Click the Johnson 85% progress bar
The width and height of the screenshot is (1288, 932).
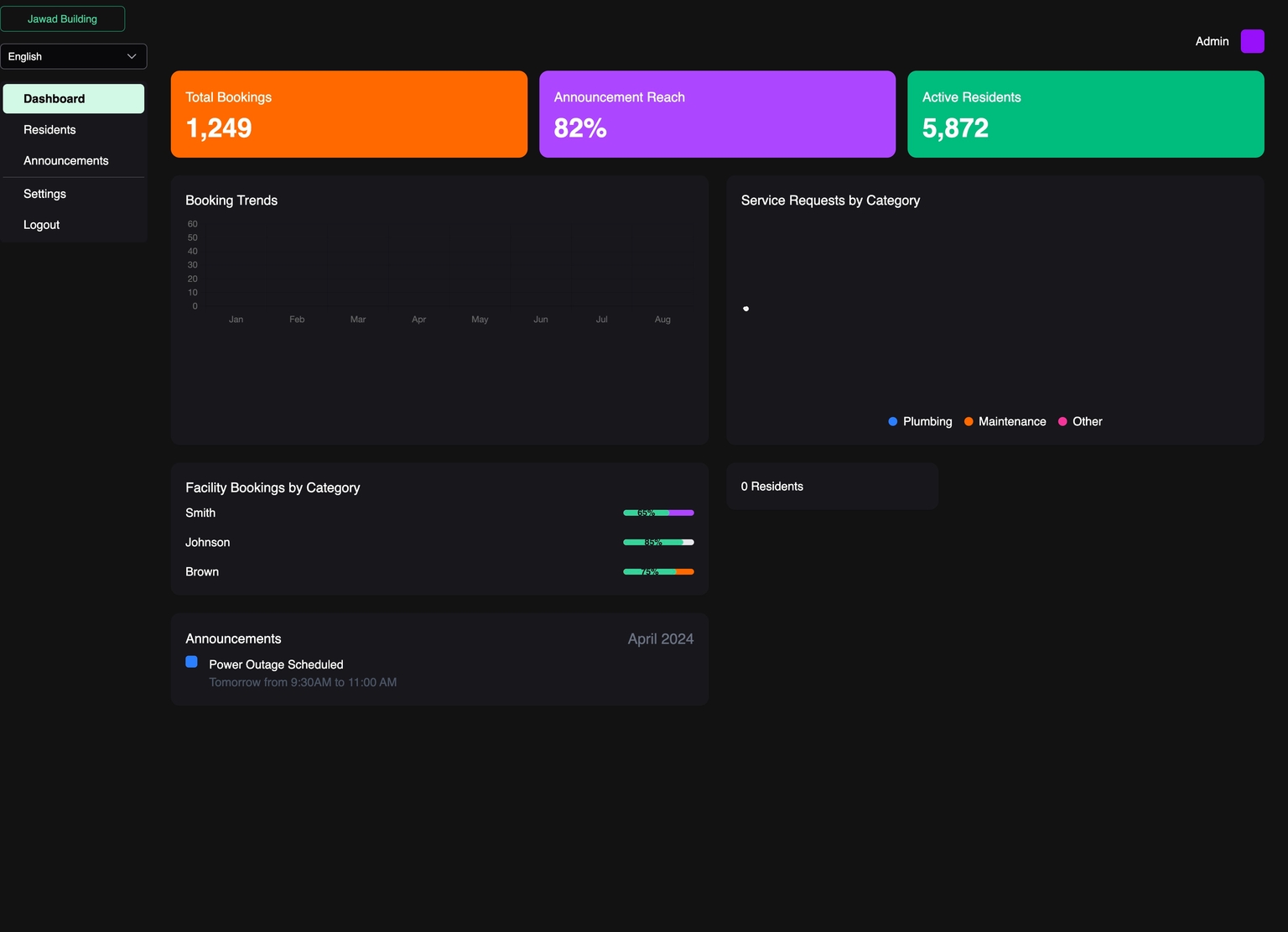coord(658,543)
